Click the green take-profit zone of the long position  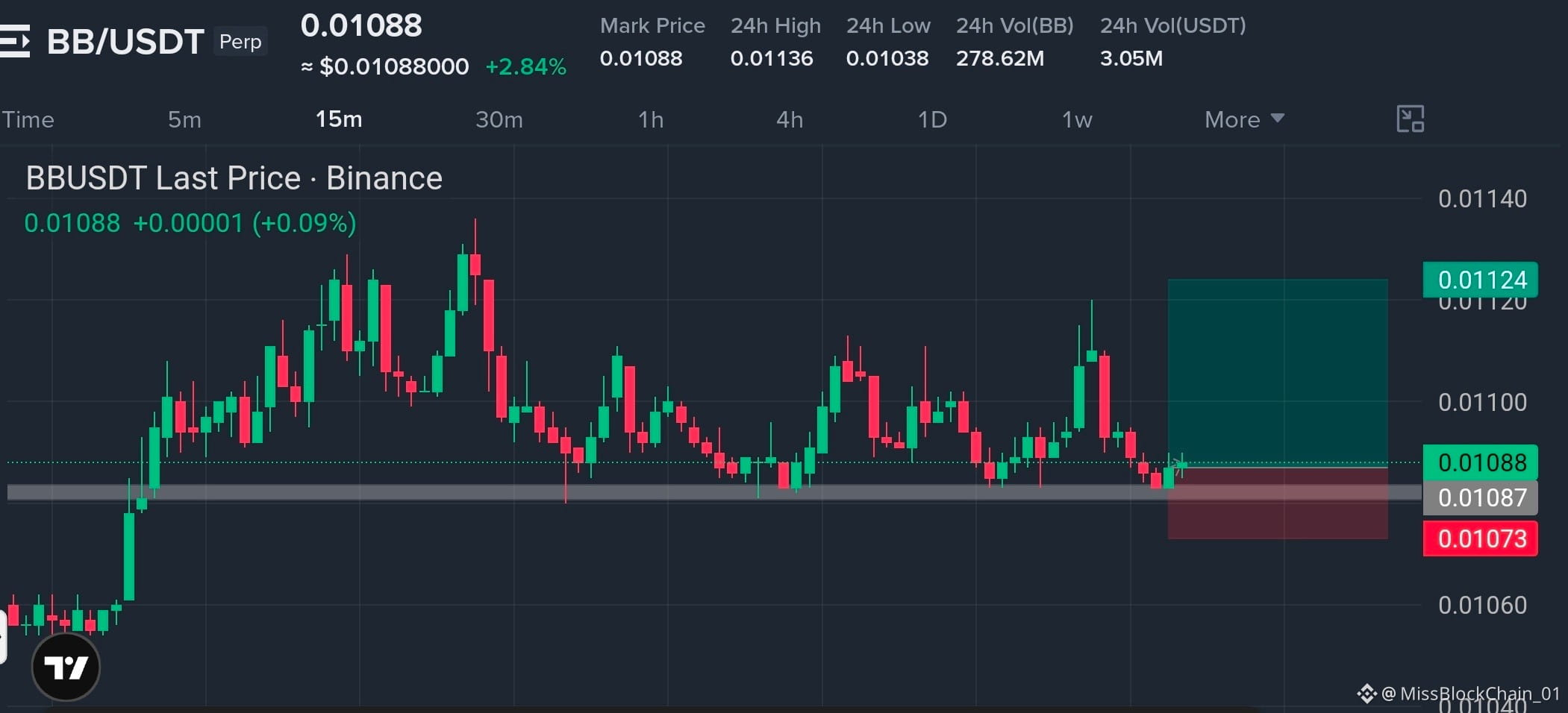[x=1278, y=373]
